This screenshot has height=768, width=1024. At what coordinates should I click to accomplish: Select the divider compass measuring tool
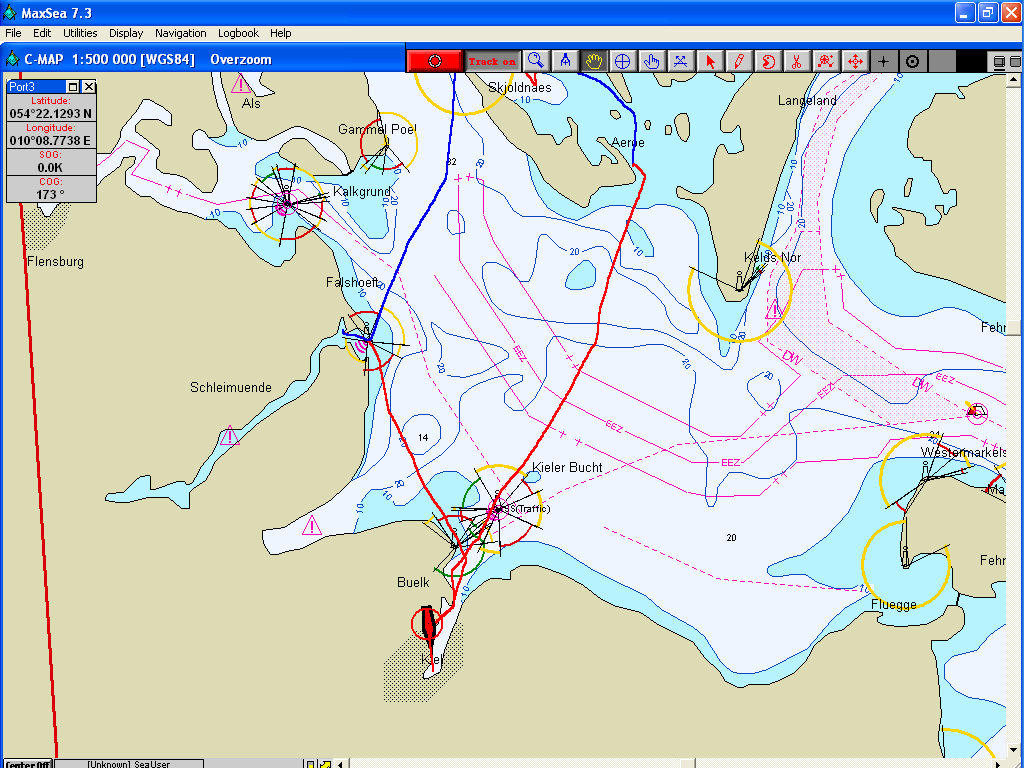tap(565, 61)
